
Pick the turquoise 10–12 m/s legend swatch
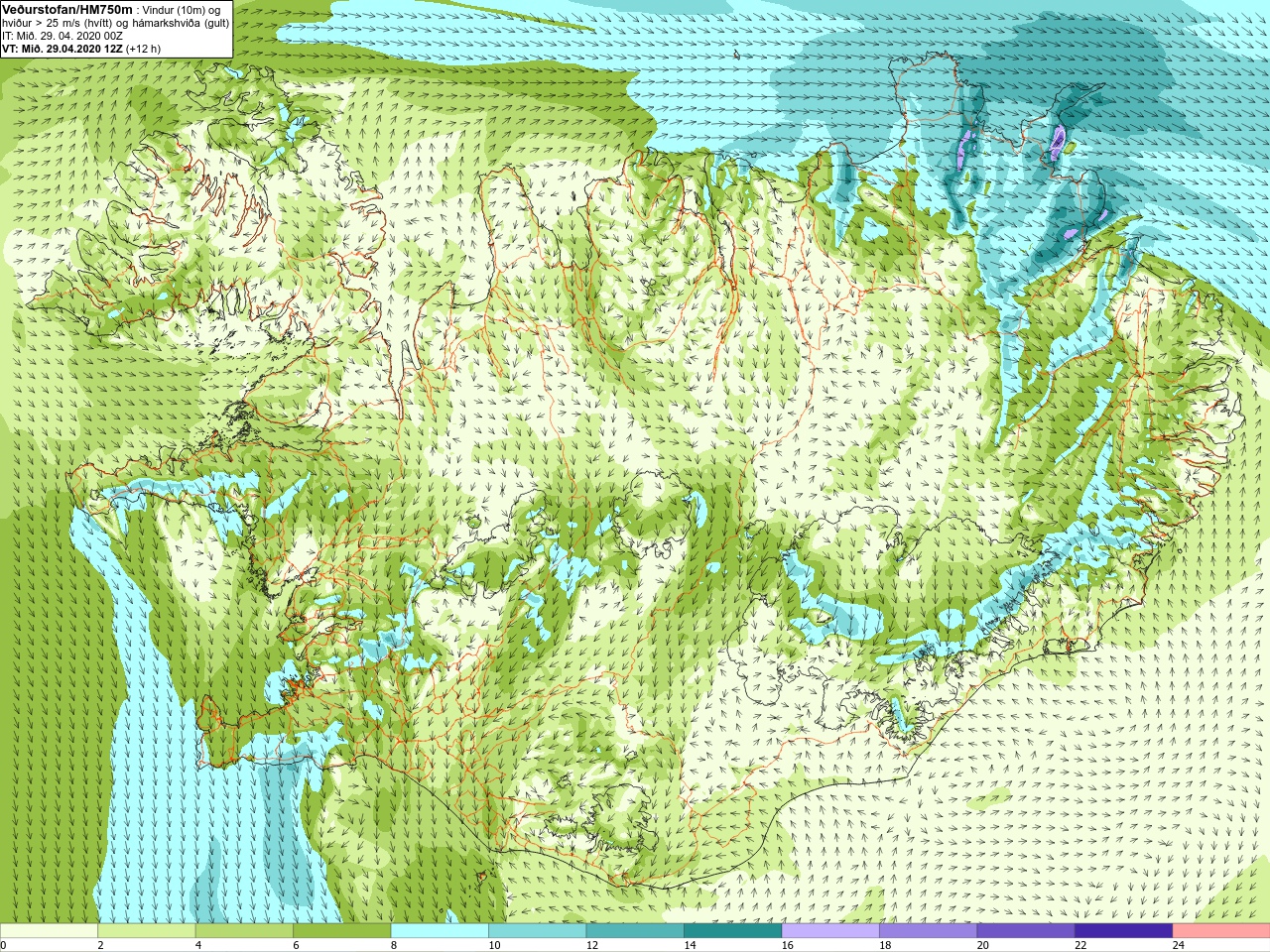click(538, 931)
